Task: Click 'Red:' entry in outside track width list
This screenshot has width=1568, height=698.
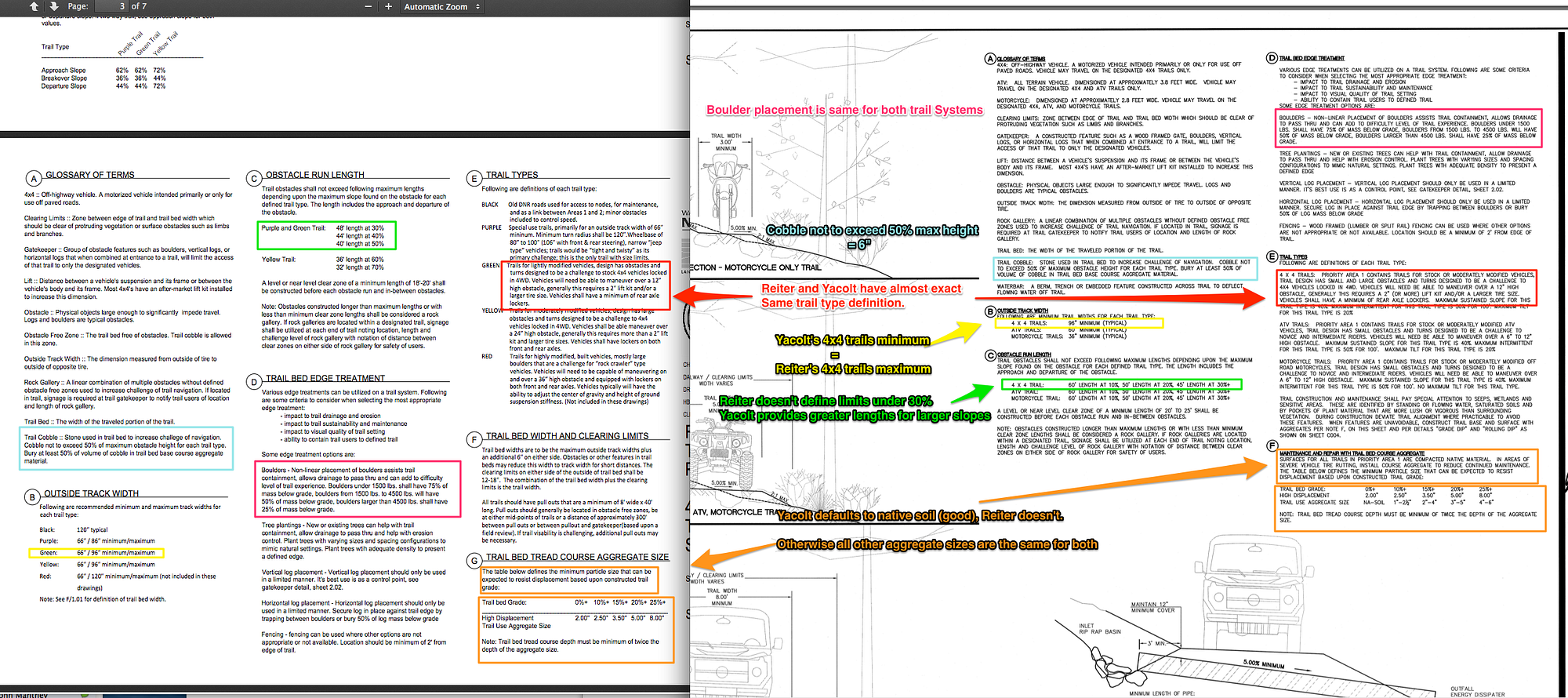Action: (46, 576)
